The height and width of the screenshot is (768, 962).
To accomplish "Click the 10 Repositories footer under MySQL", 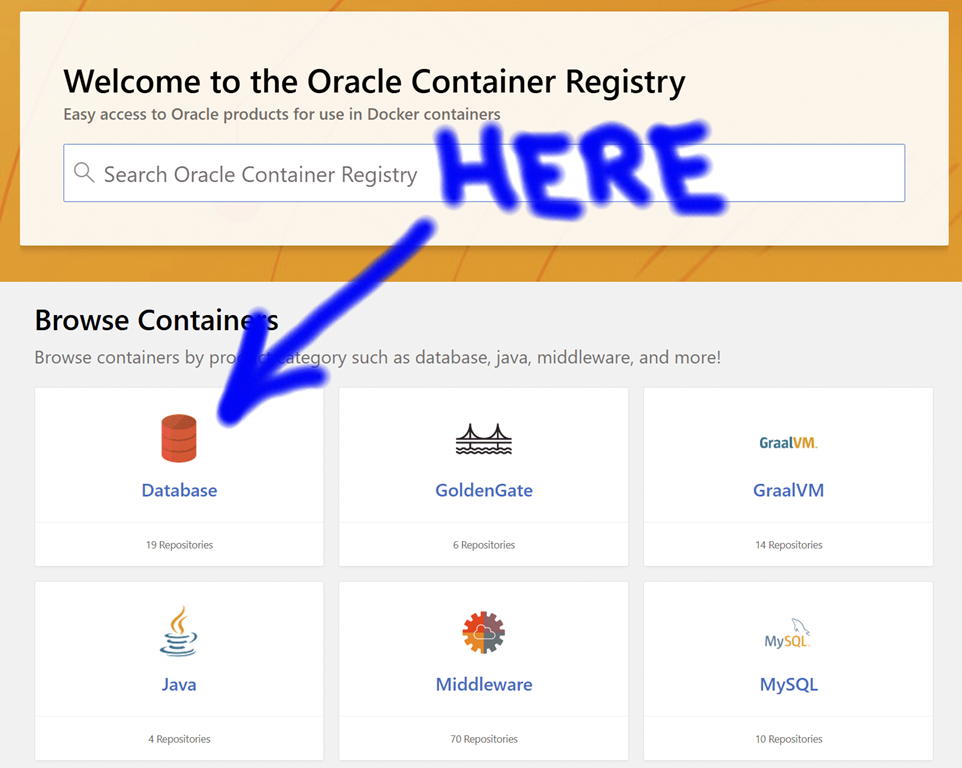I will [788, 739].
